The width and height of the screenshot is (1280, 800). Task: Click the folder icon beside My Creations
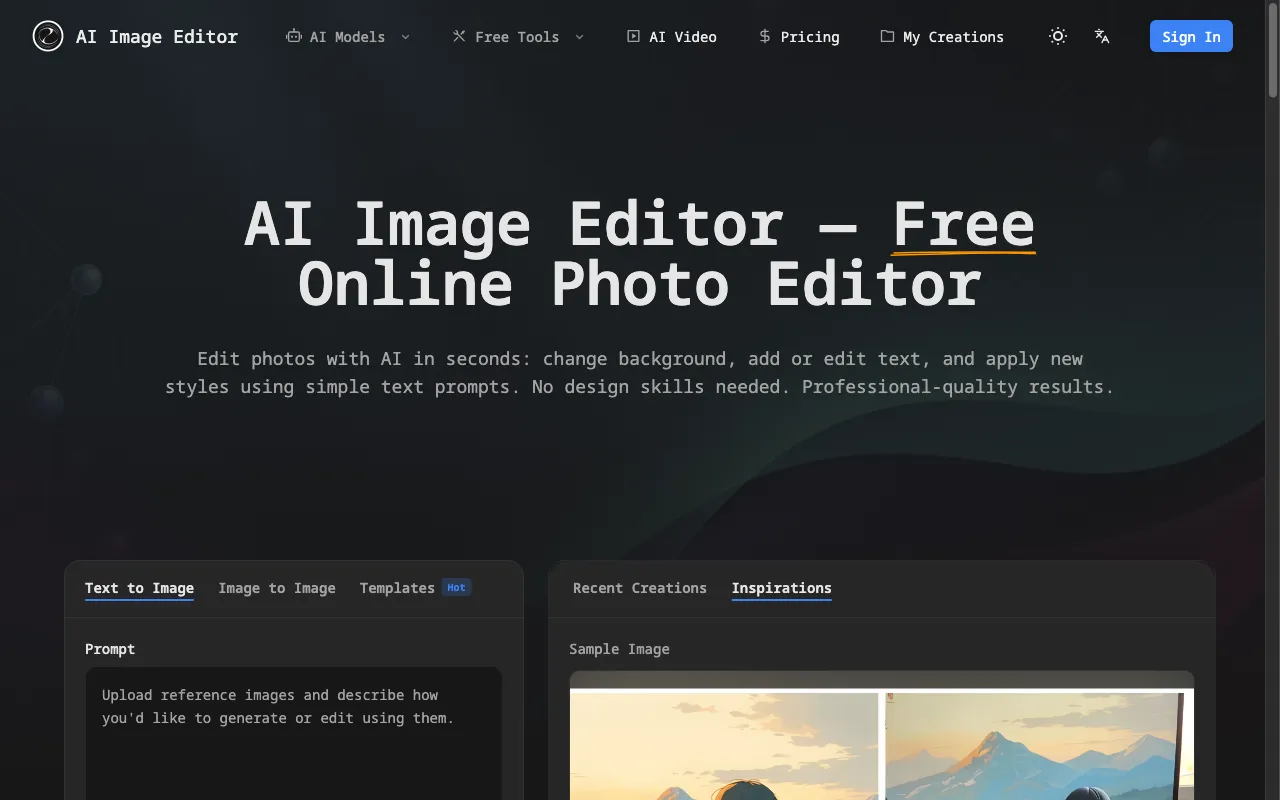pyautogui.click(x=887, y=36)
